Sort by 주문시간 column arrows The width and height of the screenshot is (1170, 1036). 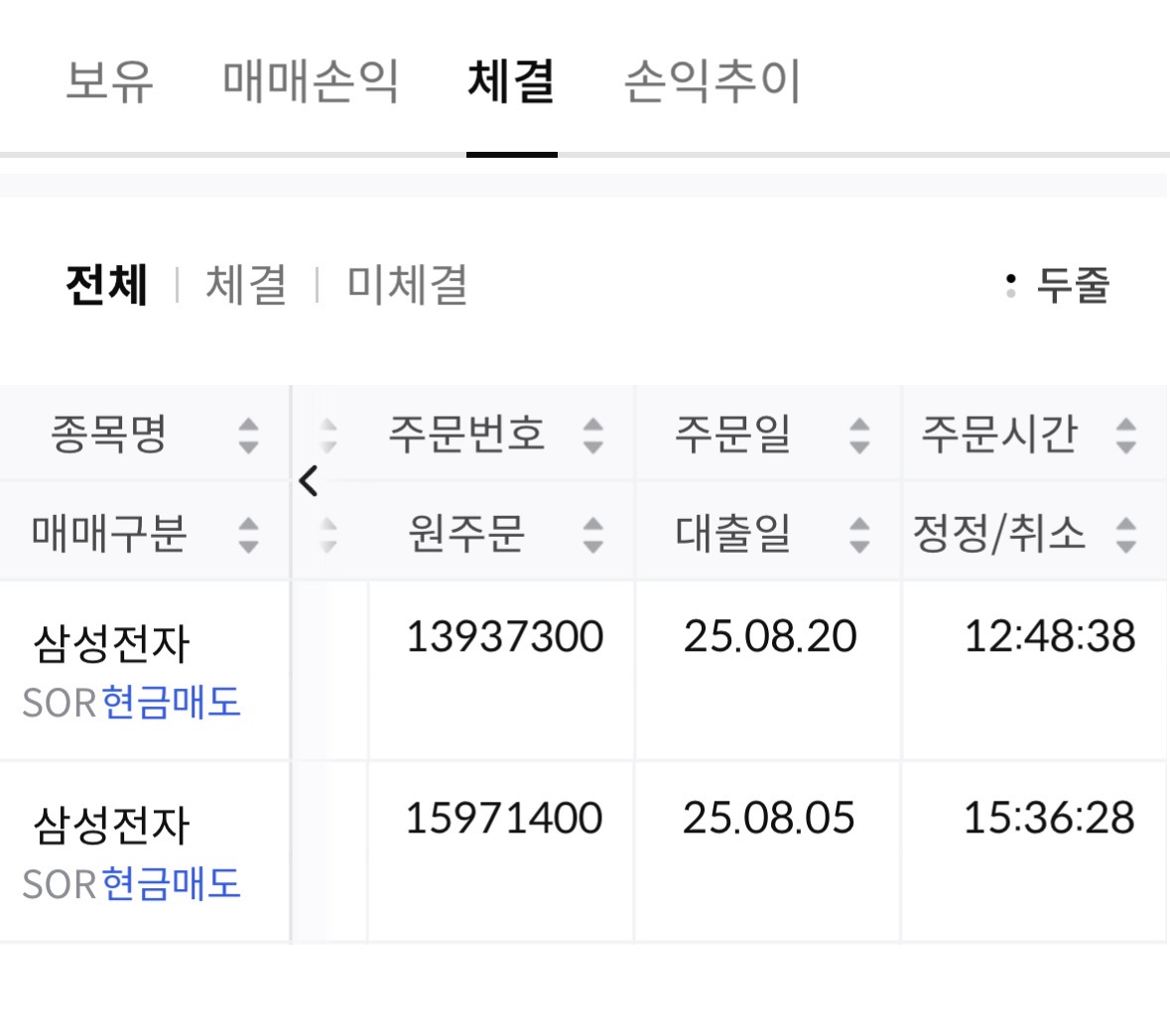pos(1125,435)
